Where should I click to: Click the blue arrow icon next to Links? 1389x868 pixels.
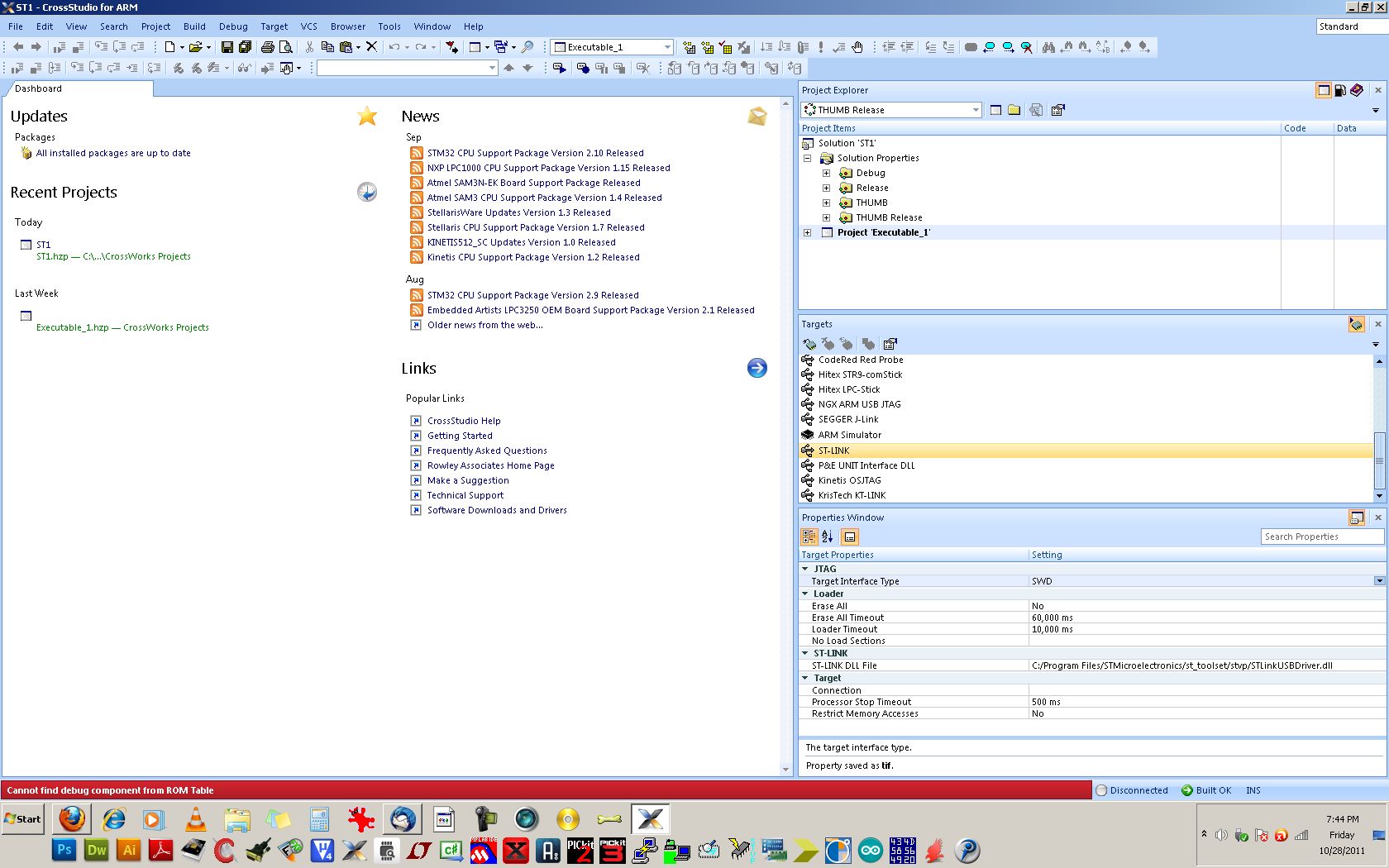pyautogui.click(x=757, y=368)
